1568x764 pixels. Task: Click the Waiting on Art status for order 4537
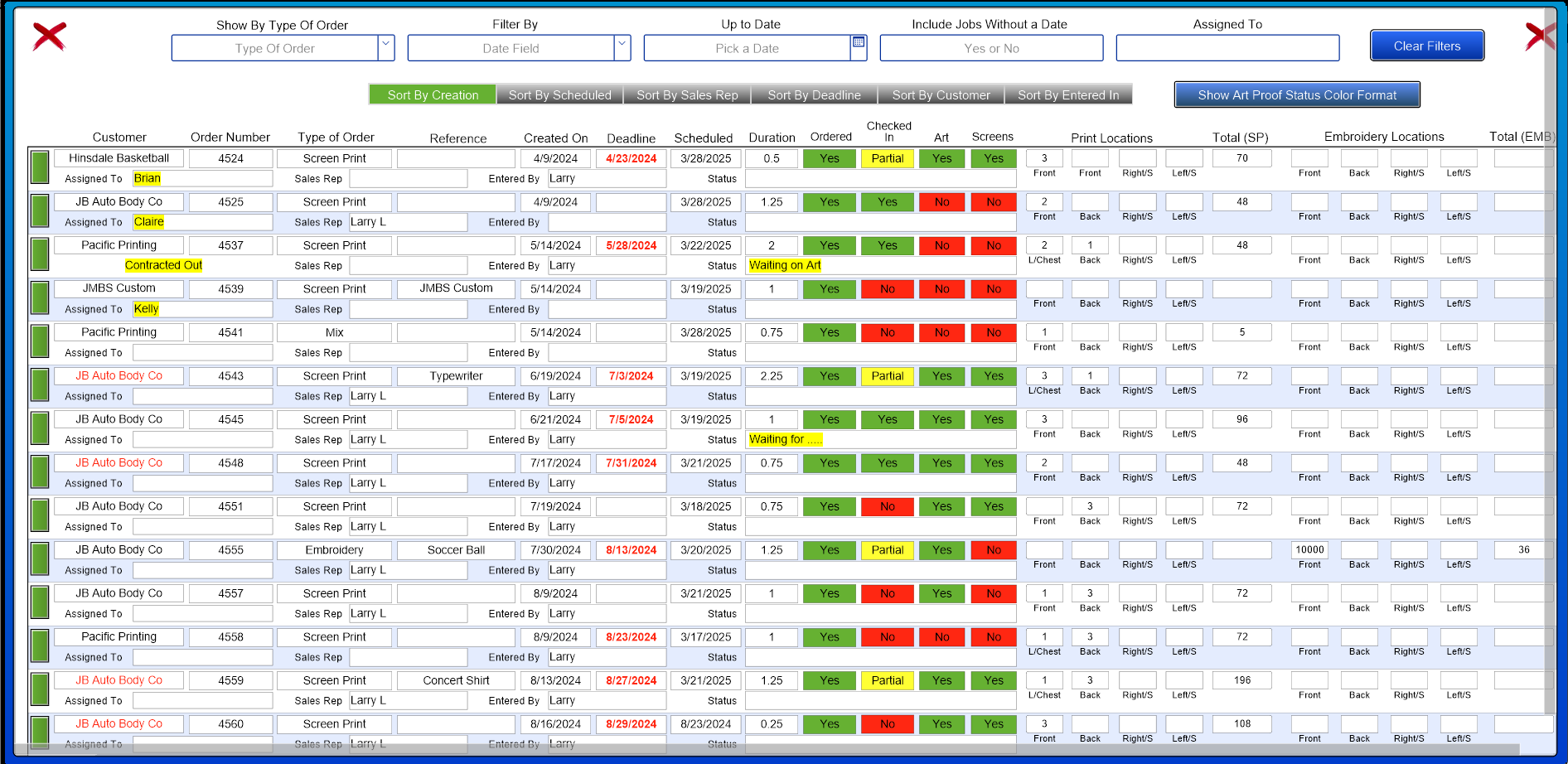point(784,264)
